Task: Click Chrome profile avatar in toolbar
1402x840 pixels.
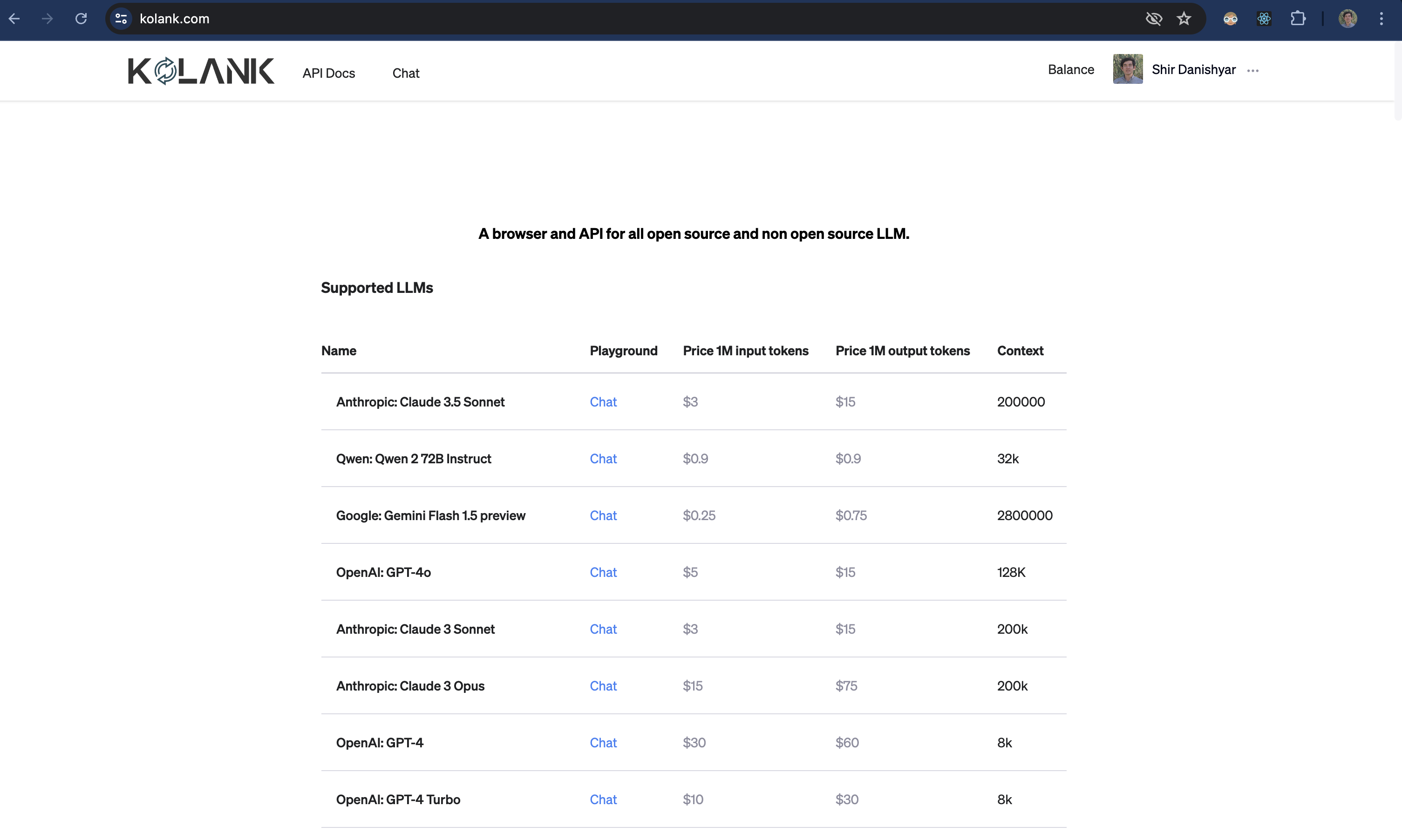Action: click(x=1348, y=19)
